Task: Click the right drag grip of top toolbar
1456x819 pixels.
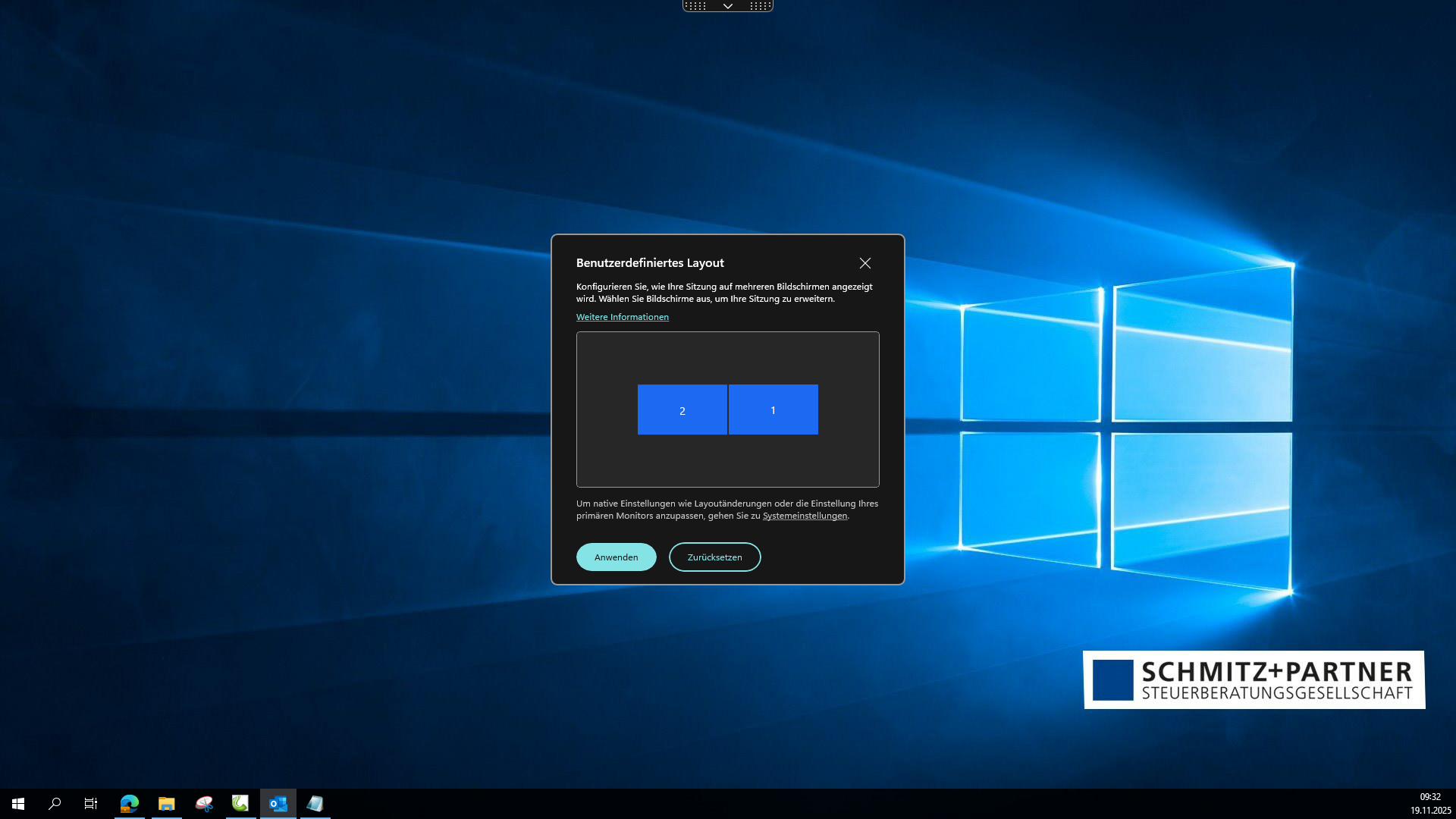Action: [760, 6]
